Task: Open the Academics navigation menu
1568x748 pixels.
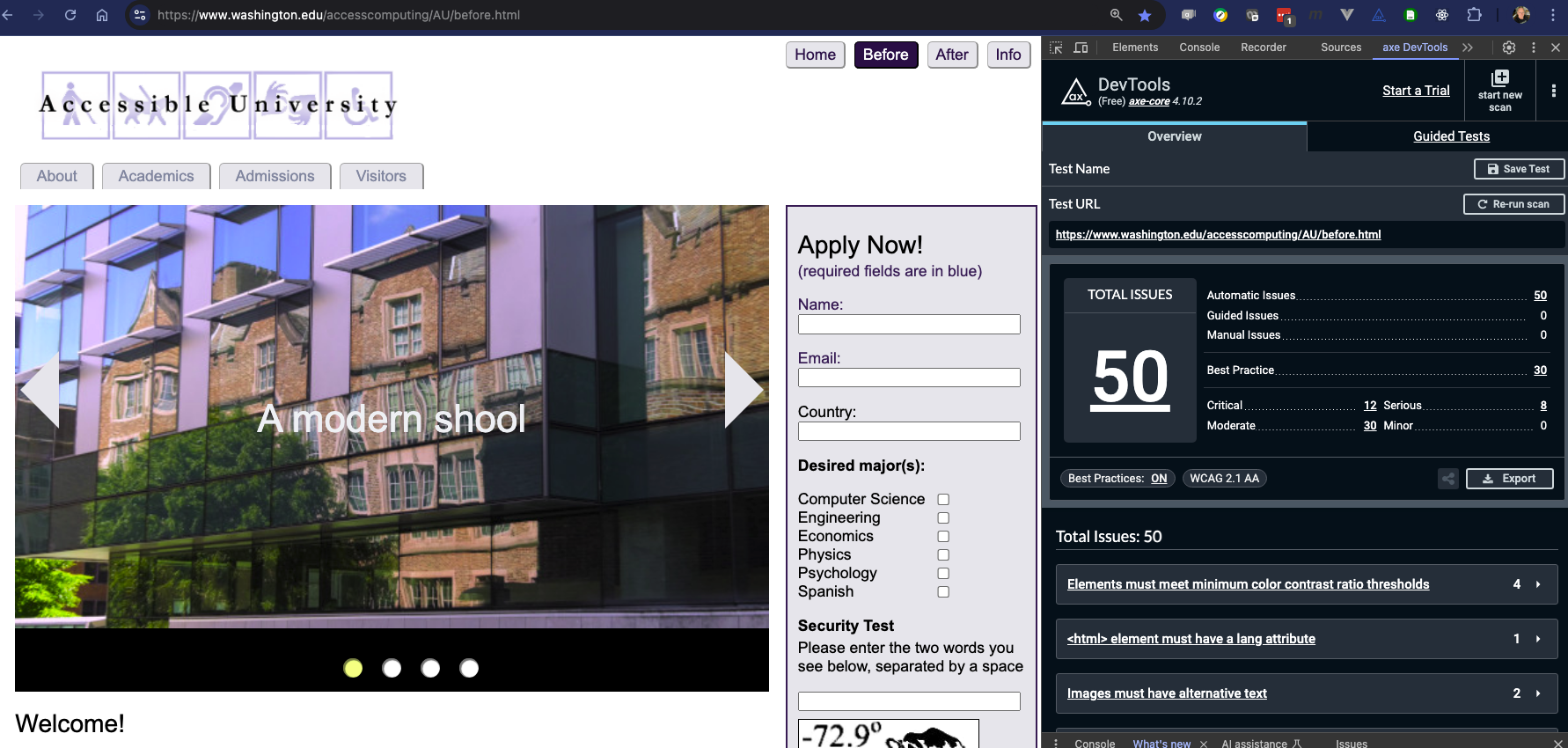Action: pos(157,176)
